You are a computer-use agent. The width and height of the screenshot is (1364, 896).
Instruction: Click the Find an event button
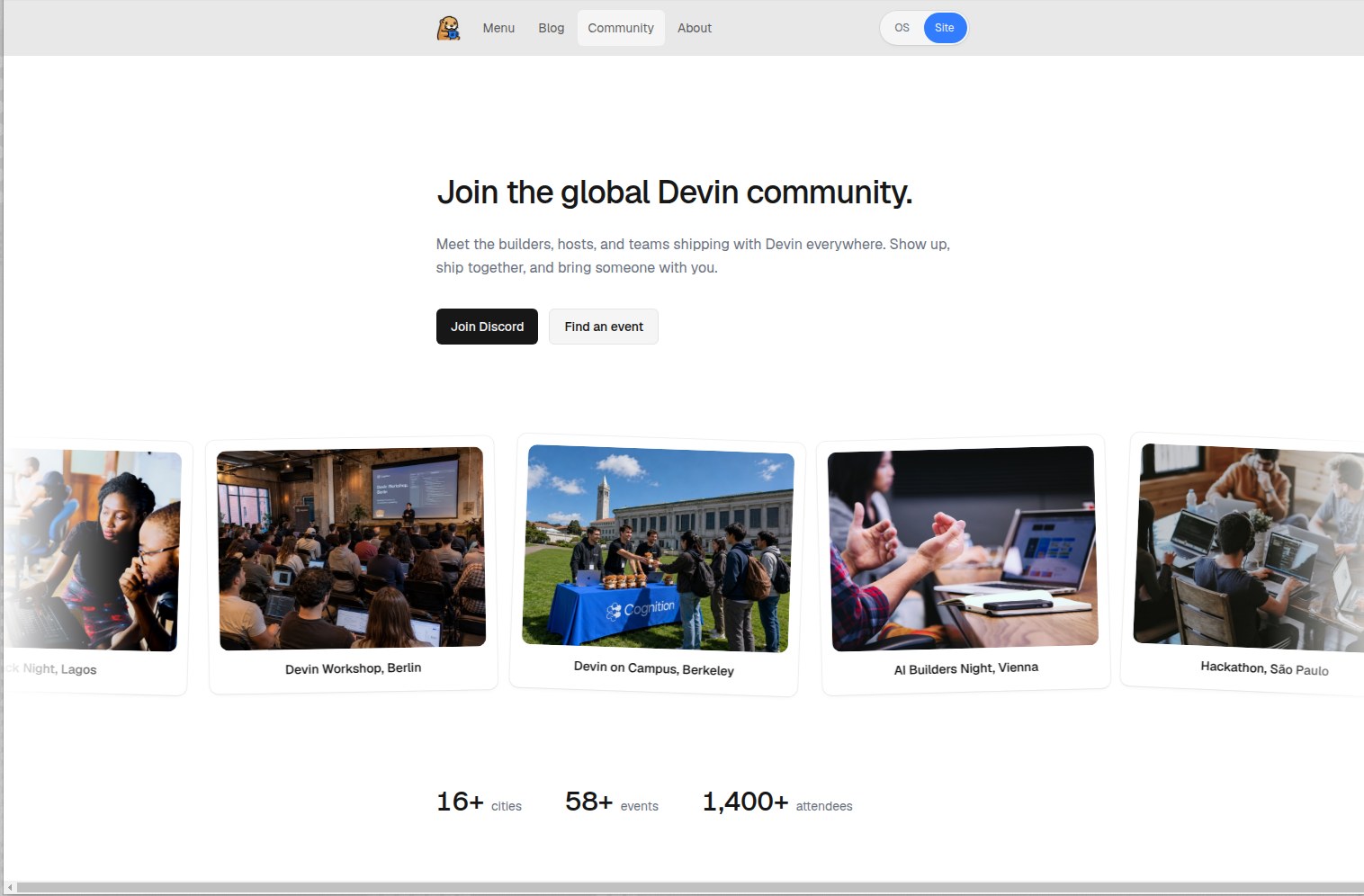(x=604, y=327)
